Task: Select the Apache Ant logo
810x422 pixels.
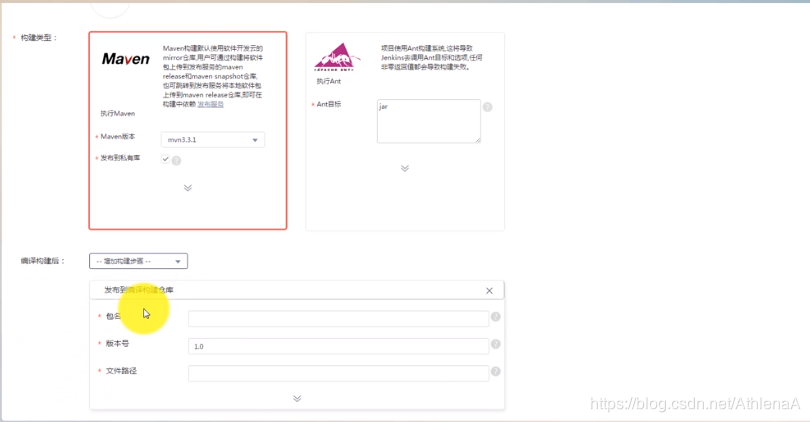Action: 337,57
